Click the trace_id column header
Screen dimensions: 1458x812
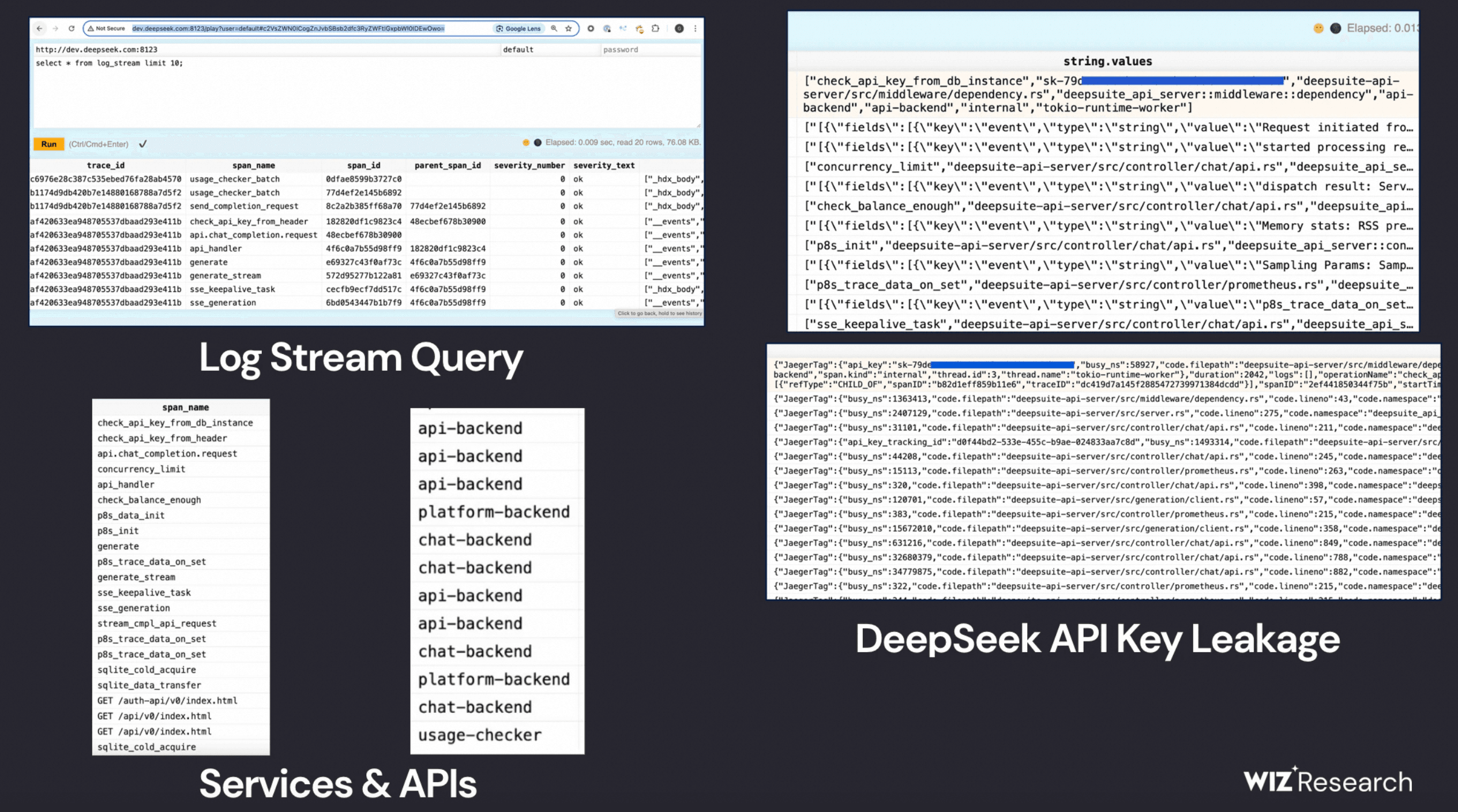tap(106, 166)
